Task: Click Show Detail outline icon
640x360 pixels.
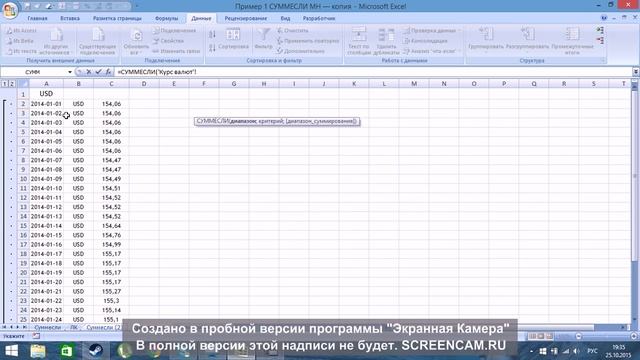Action: click(x=600, y=31)
